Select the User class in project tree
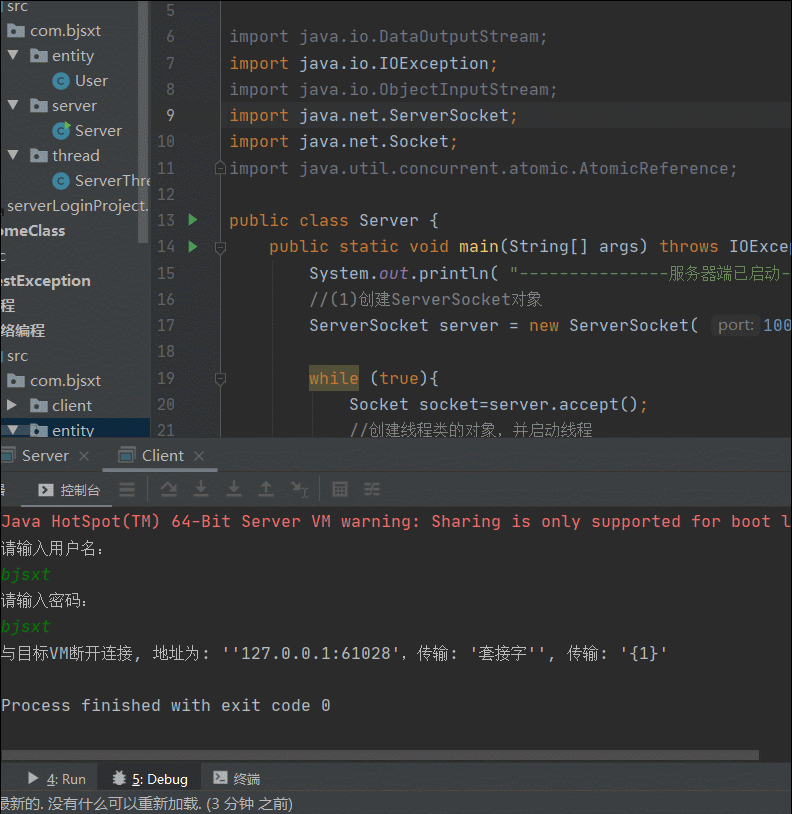 pos(91,80)
